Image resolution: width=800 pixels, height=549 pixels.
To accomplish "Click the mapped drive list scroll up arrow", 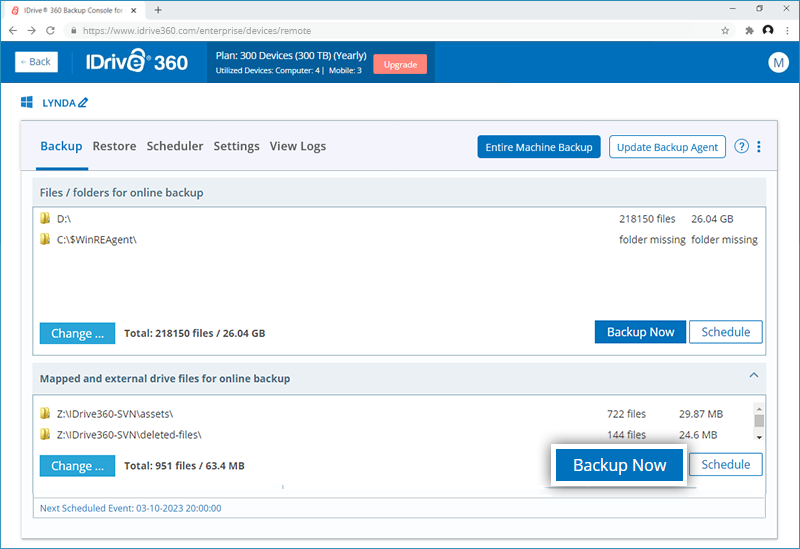I will [x=759, y=409].
